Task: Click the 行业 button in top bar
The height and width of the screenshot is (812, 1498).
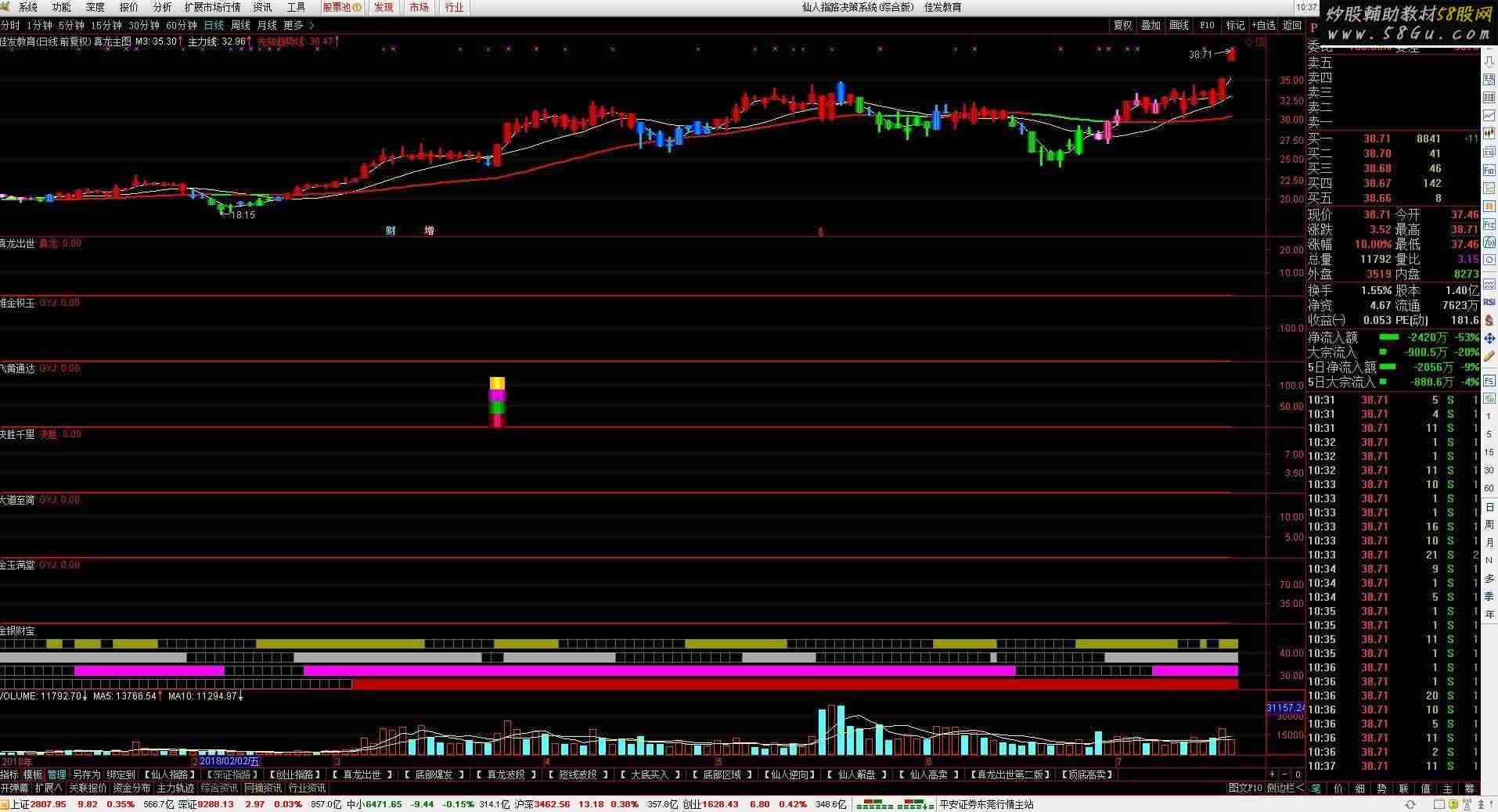Action: 454,7
